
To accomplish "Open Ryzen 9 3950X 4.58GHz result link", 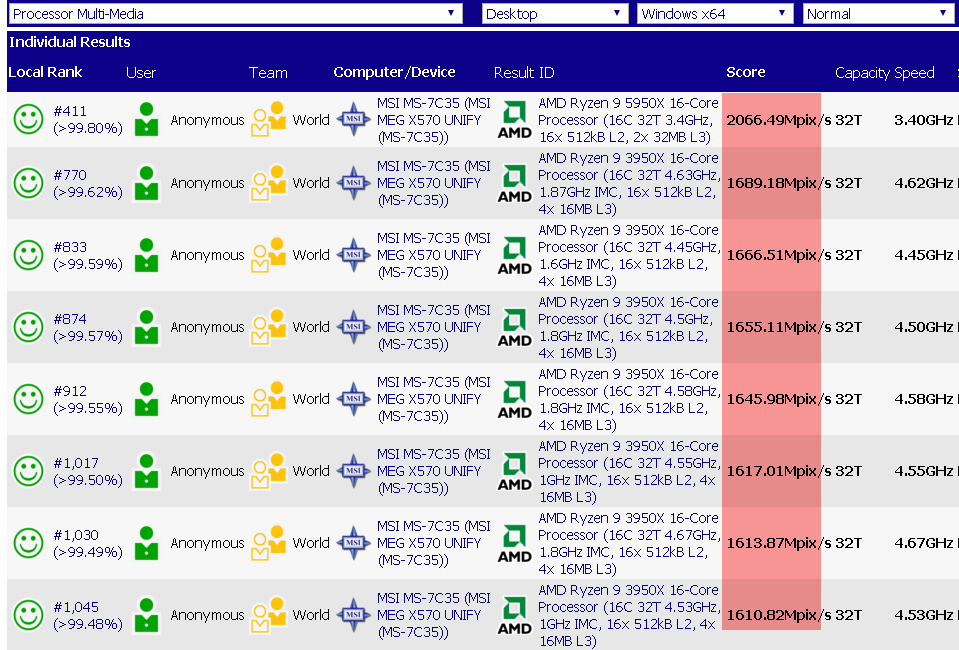I will coord(629,399).
